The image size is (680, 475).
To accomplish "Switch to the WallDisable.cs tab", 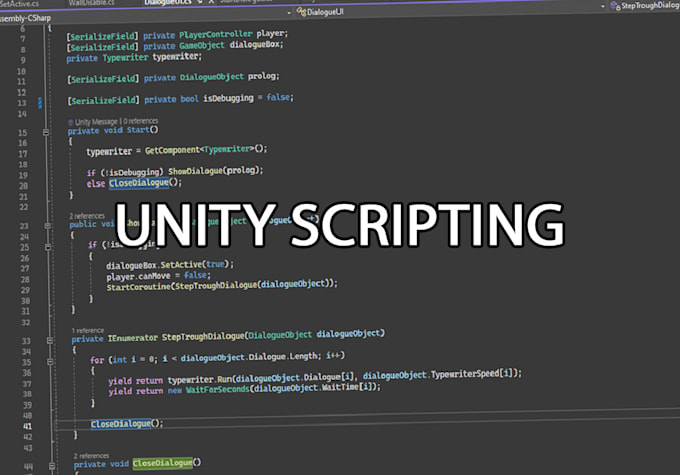I will click(x=92, y=3).
